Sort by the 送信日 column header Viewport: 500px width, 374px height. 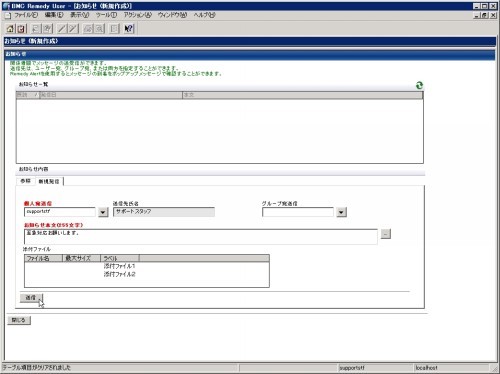pyautogui.click(x=111, y=95)
